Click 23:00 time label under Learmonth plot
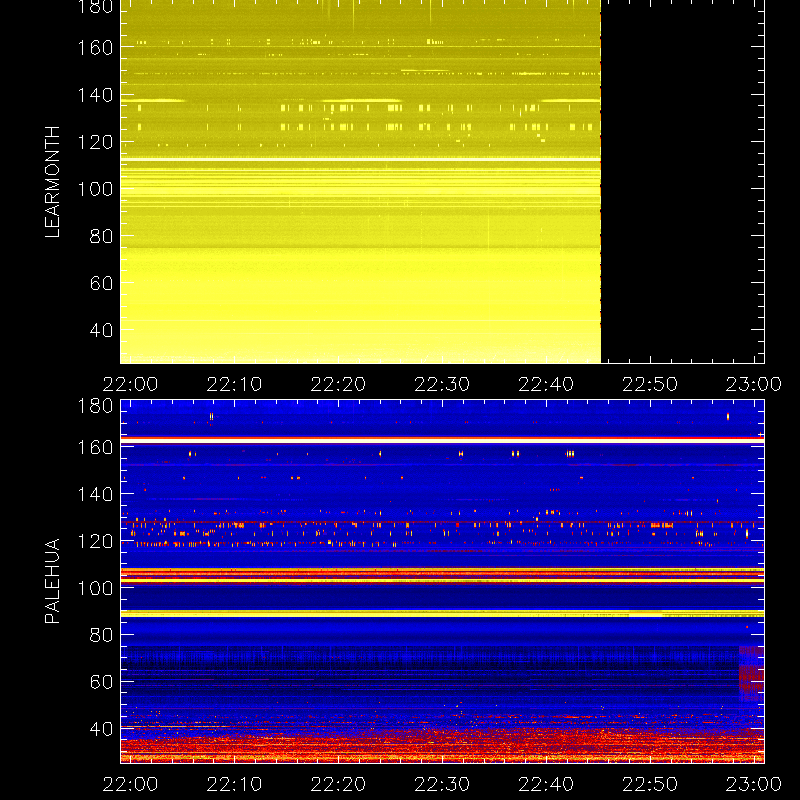Image resolution: width=800 pixels, height=800 pixels. 754,384
